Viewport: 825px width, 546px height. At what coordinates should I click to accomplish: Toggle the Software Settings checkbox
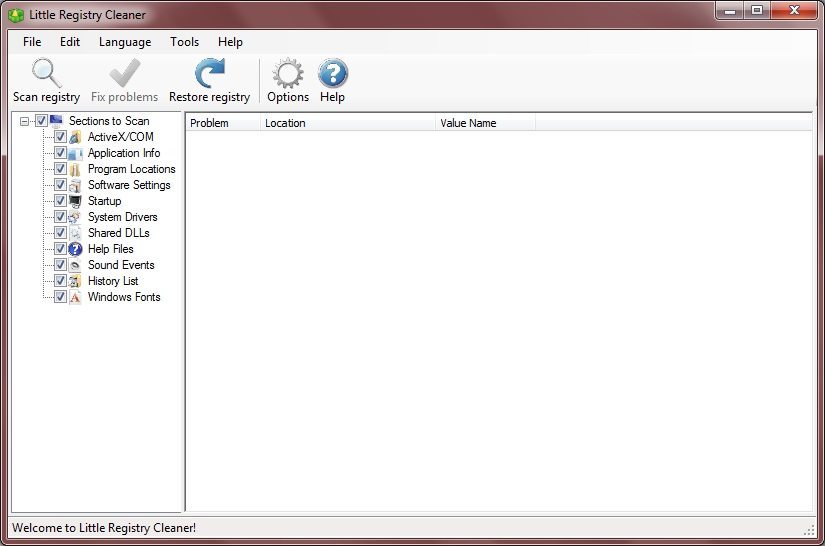[60, 185]
